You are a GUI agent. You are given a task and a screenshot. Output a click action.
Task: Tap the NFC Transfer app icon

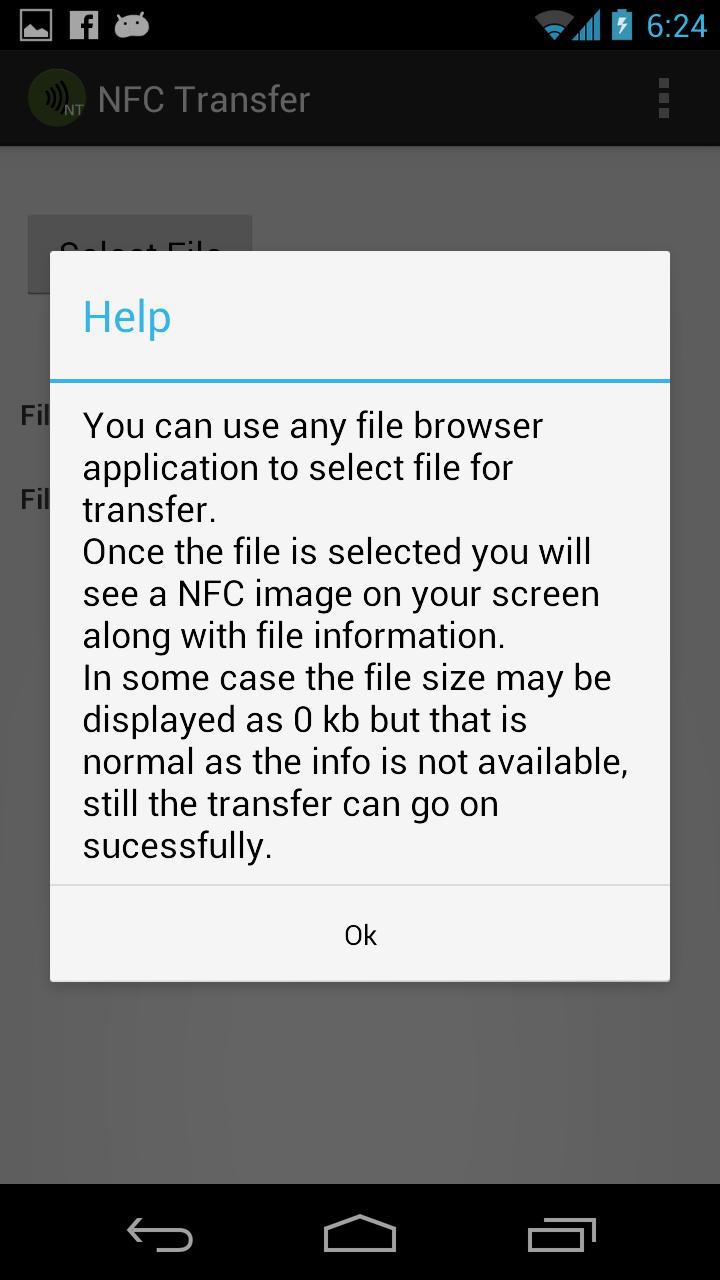click(x=57, y=98)
